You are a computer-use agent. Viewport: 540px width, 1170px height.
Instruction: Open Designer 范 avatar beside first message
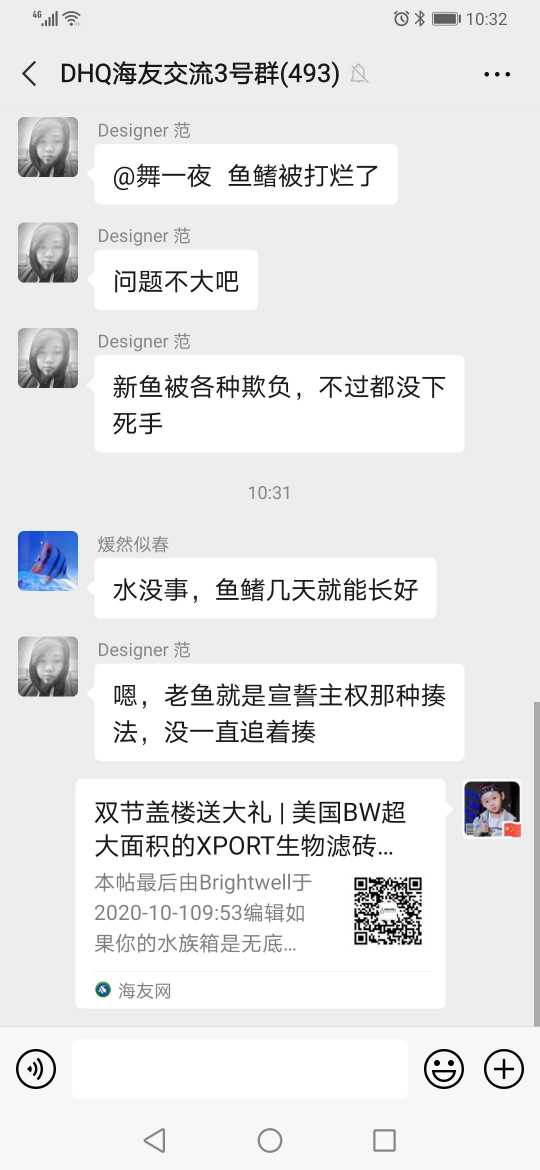pyautogui.click(x=48, y=147)
